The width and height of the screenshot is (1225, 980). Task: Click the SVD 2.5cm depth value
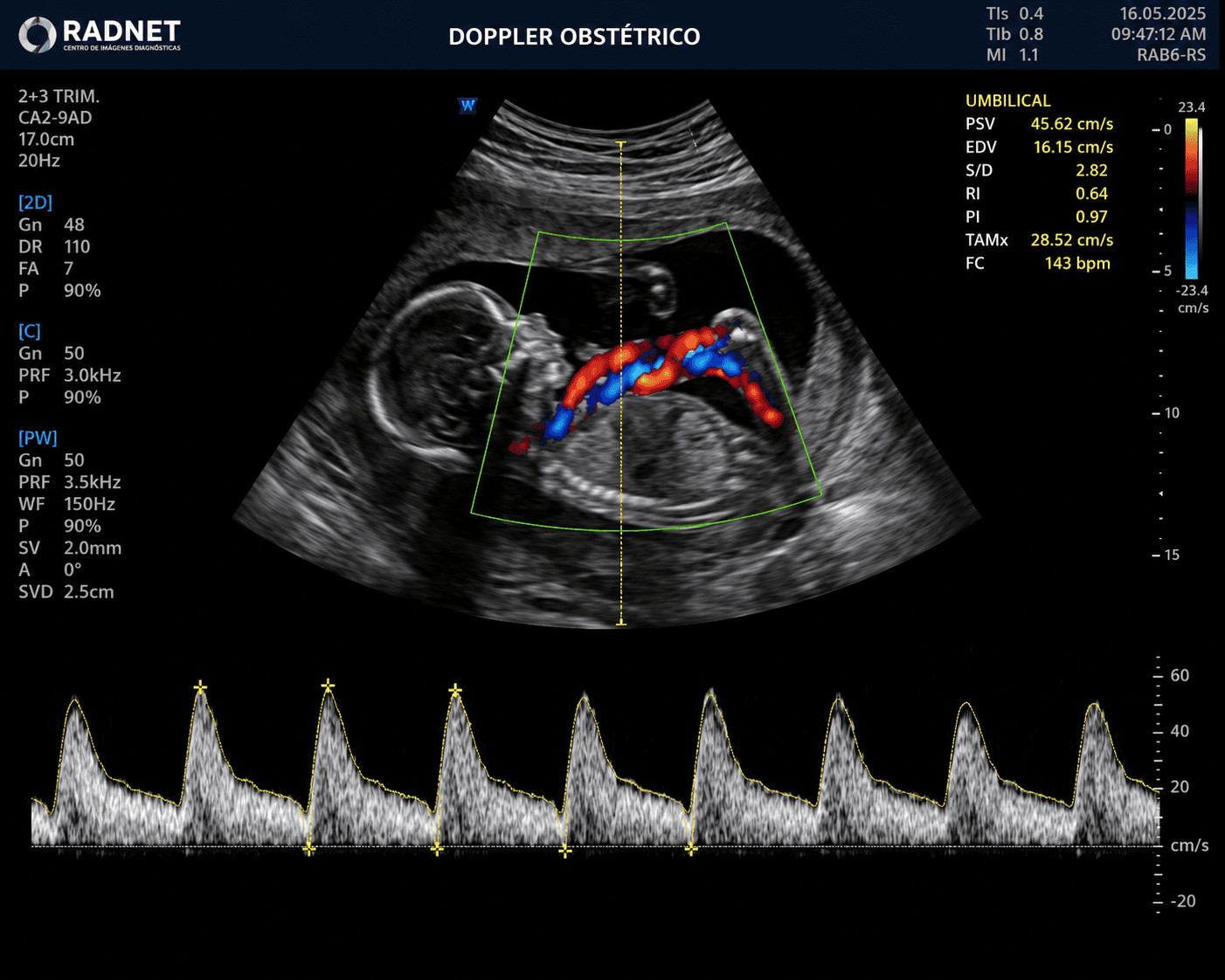click(x=66, y=591)
